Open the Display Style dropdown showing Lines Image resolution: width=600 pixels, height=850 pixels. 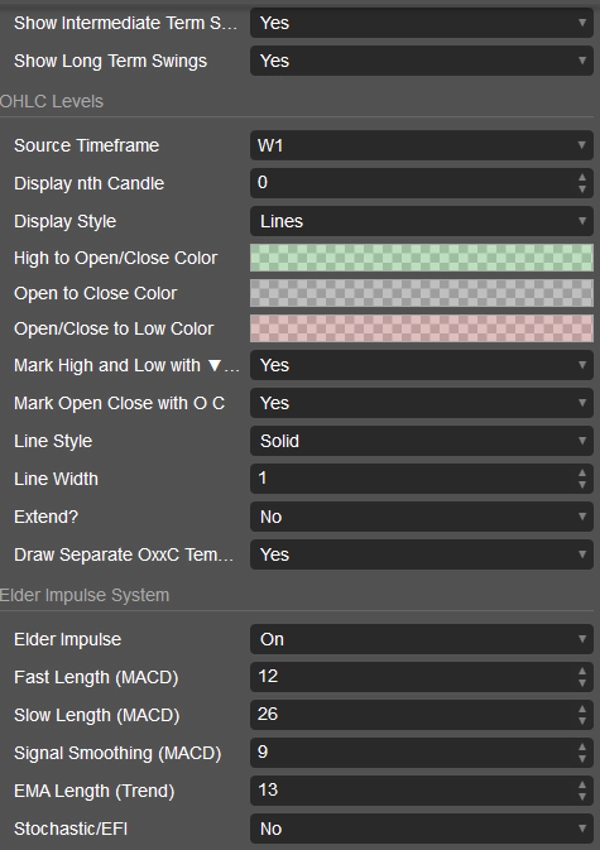coord(421,221)
